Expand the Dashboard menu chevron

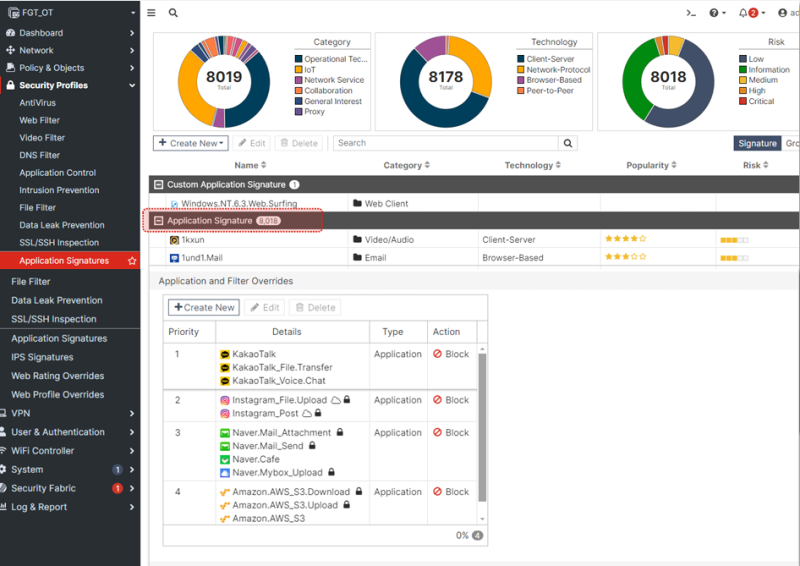(132, 33)
